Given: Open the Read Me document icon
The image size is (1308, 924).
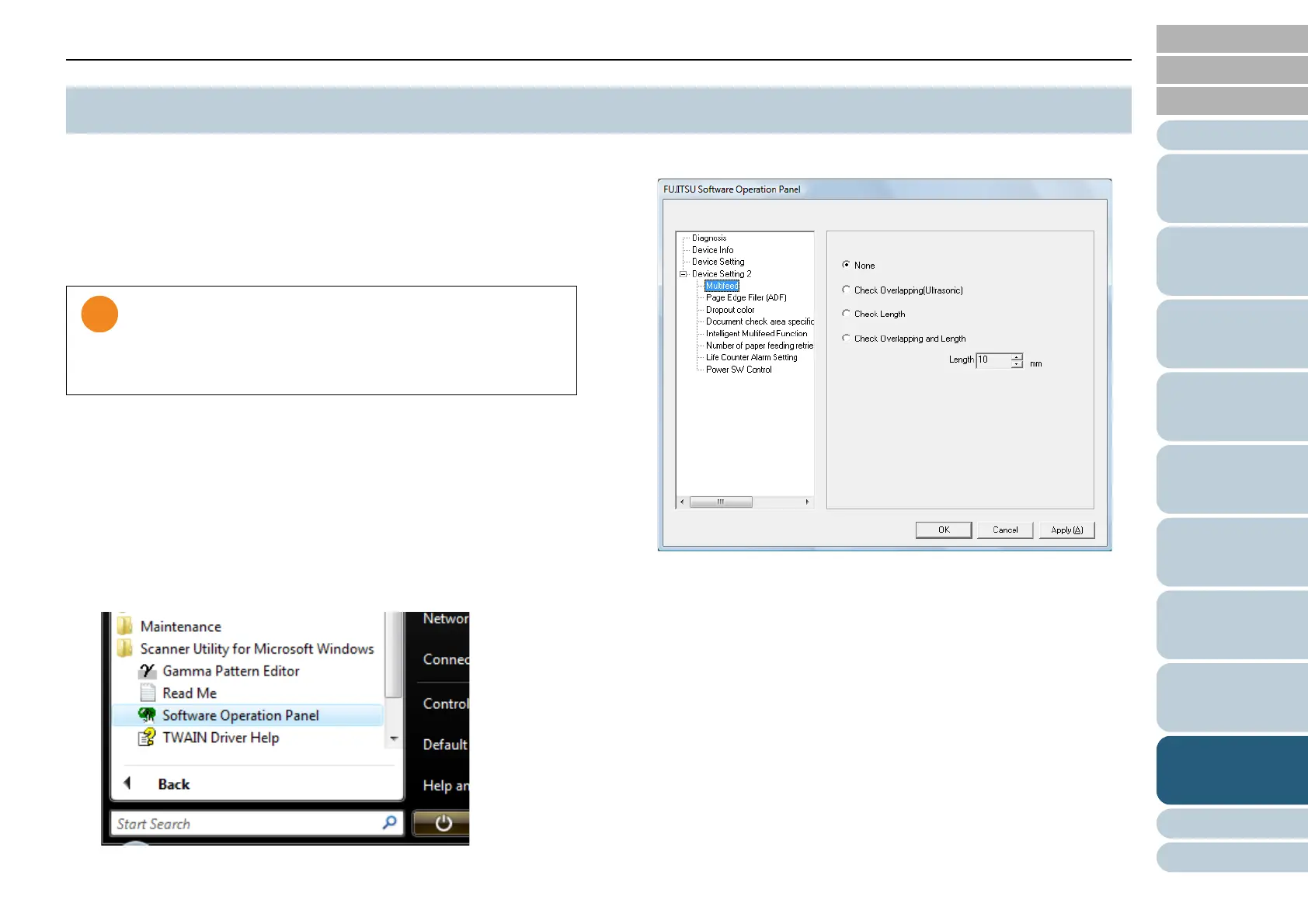Looking at the screenshot, I should [x=148, y=693].
